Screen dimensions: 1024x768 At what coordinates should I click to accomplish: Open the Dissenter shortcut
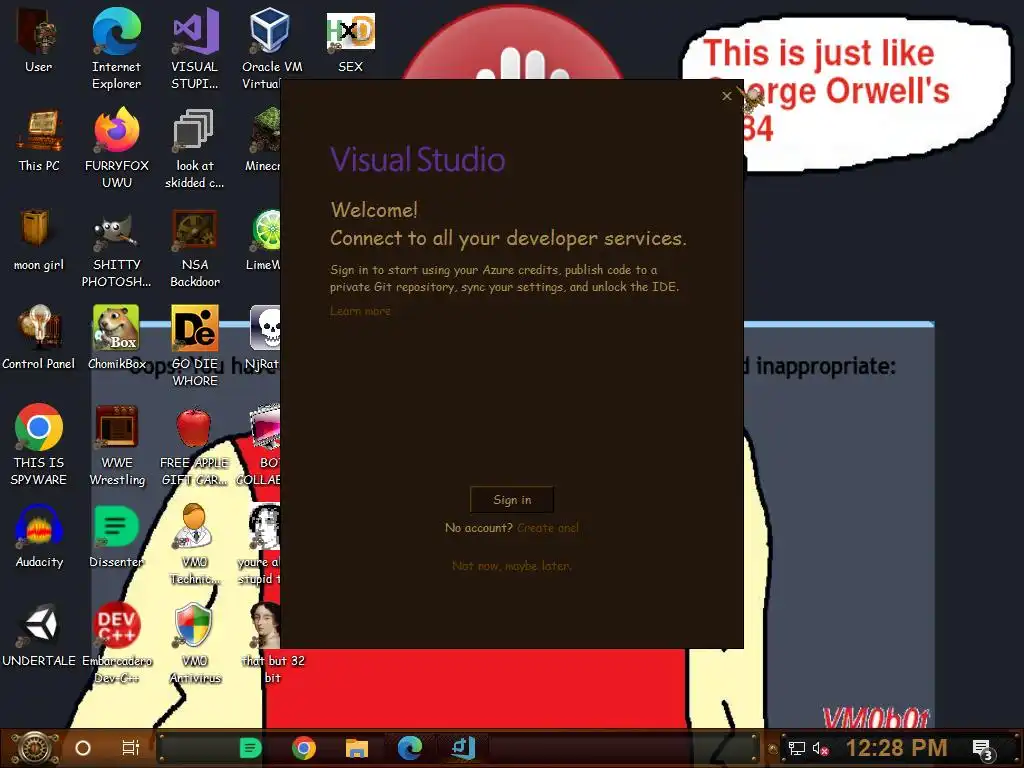click(x=116, y=537)
